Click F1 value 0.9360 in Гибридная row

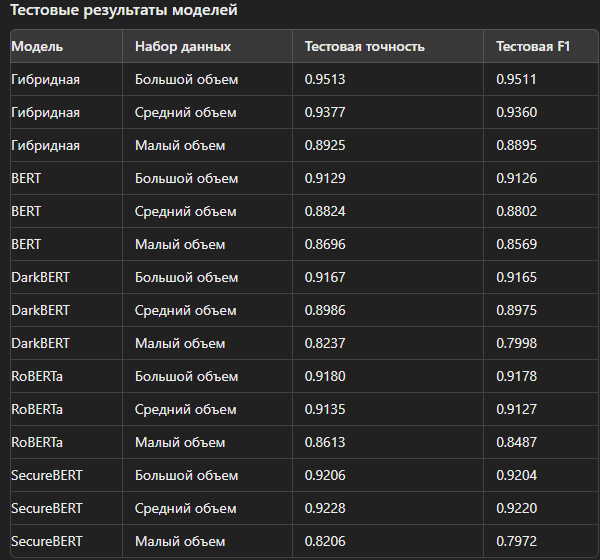pyautogui.click(x=517, y=113)
